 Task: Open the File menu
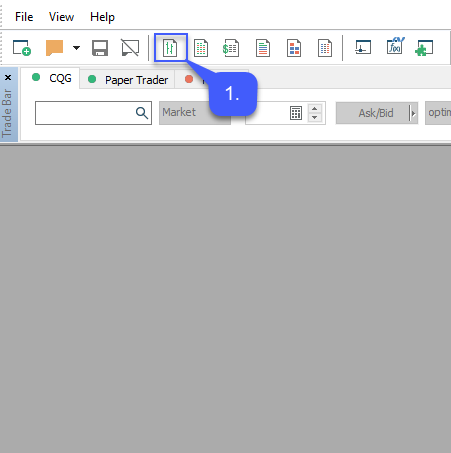[x=24, y=17]
